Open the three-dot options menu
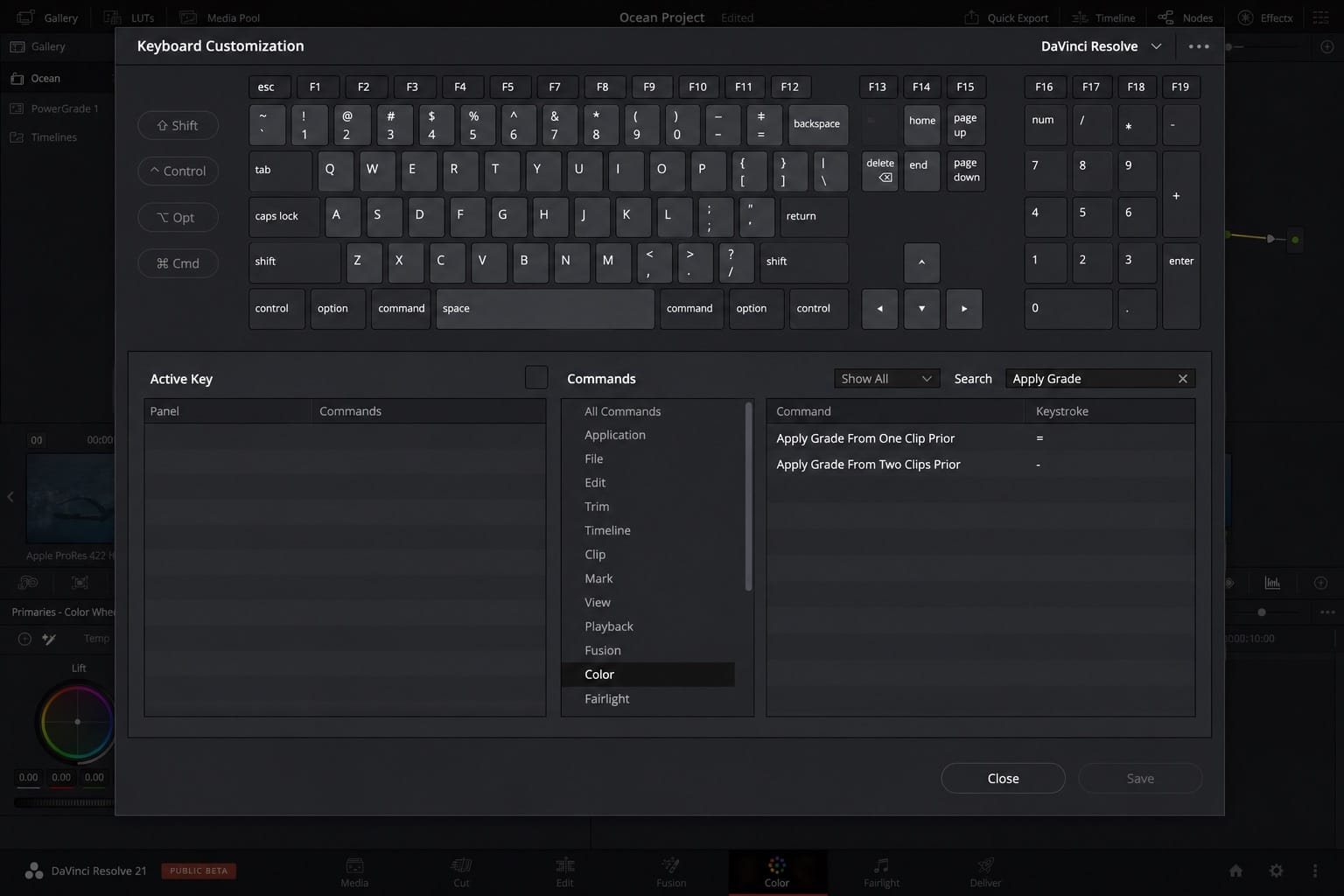Screen dimensions: 1344x896 point(1199,46)
